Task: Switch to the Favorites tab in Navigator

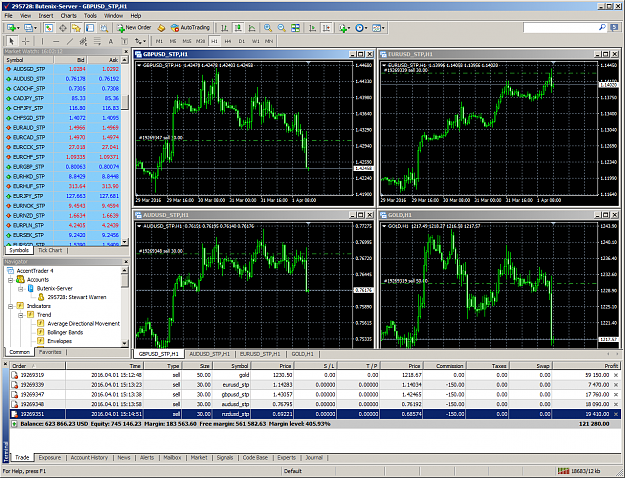Action: click(x=50, y=352)
